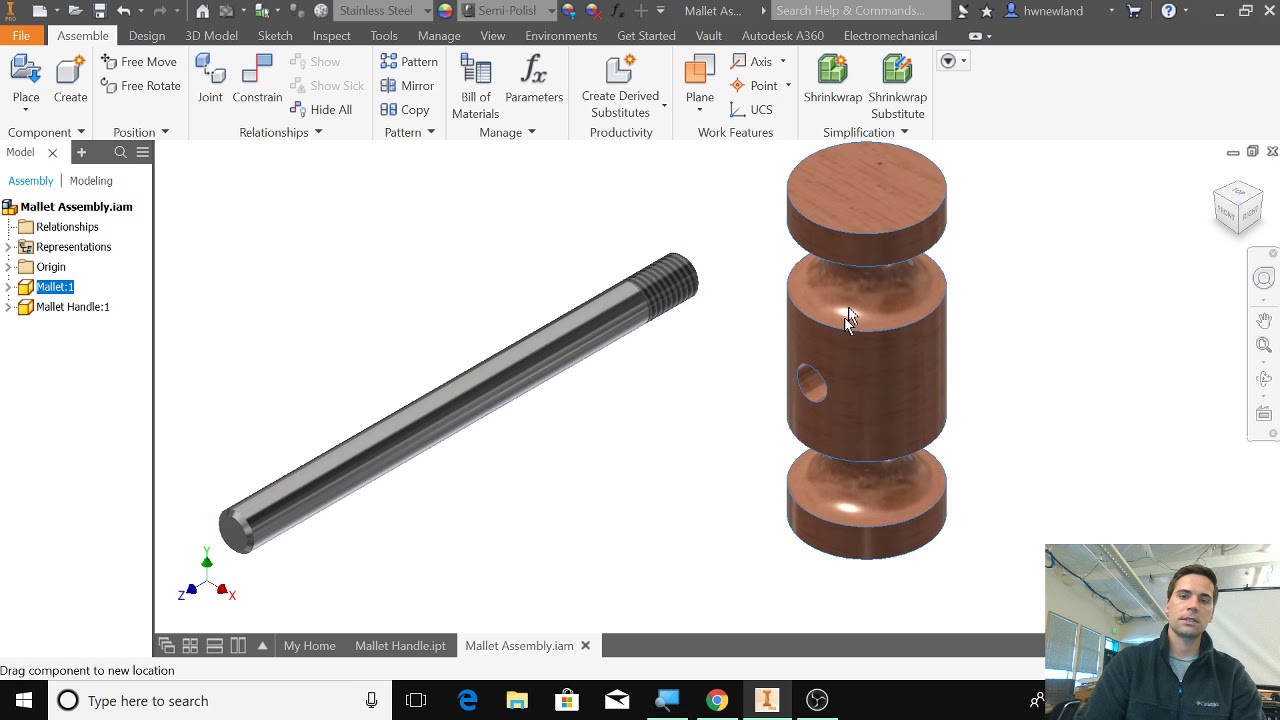Switch browser to Modeling view
The height and width of the screenshot is (720, 1280).
coord(91,181)
